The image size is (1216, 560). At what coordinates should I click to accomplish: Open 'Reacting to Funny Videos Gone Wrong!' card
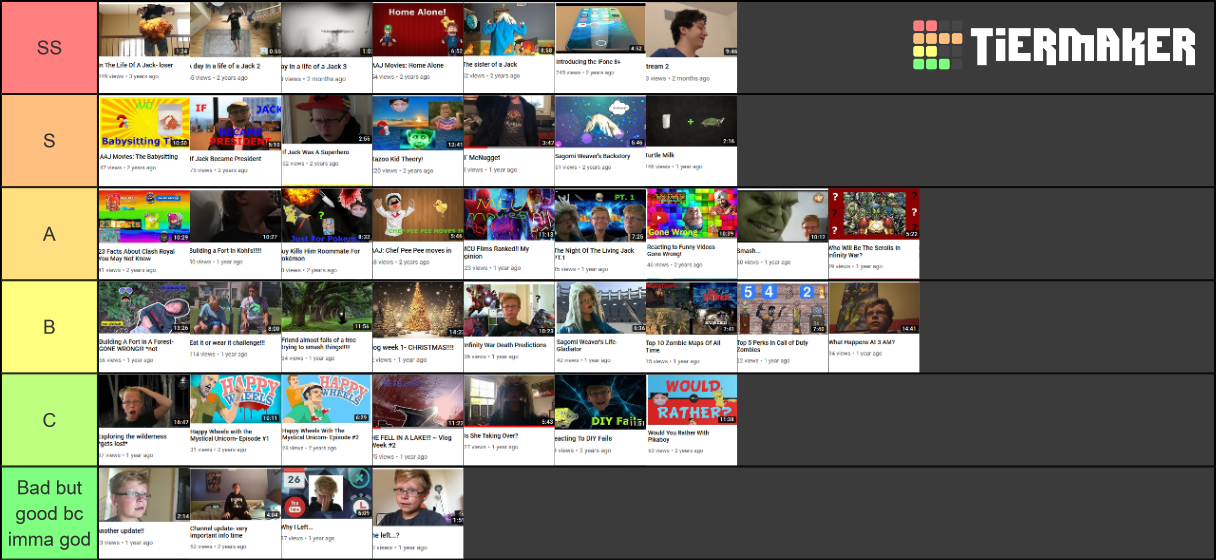(691, 233)
